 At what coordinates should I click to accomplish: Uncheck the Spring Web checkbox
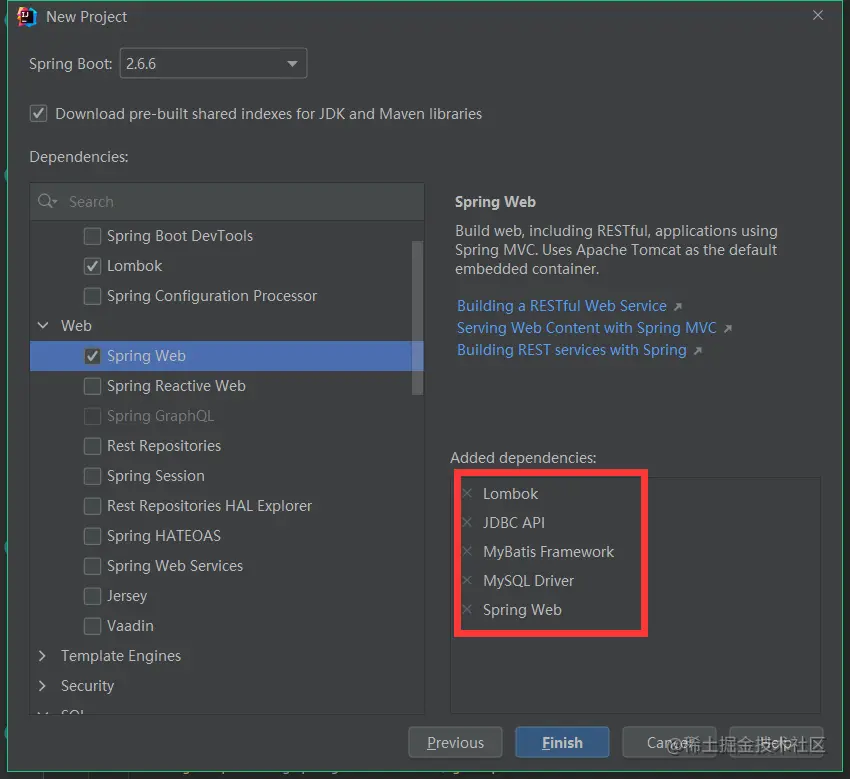(x=92, y=356)
